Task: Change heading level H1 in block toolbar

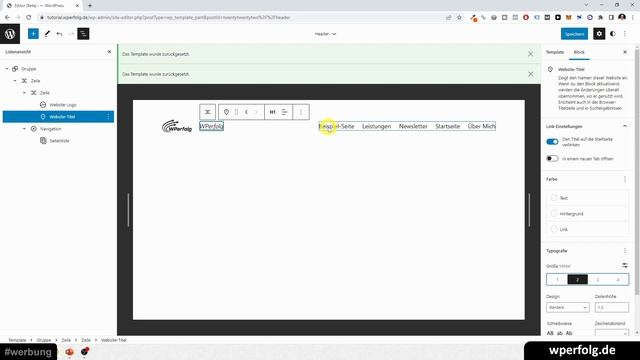Action: [272, 112]
